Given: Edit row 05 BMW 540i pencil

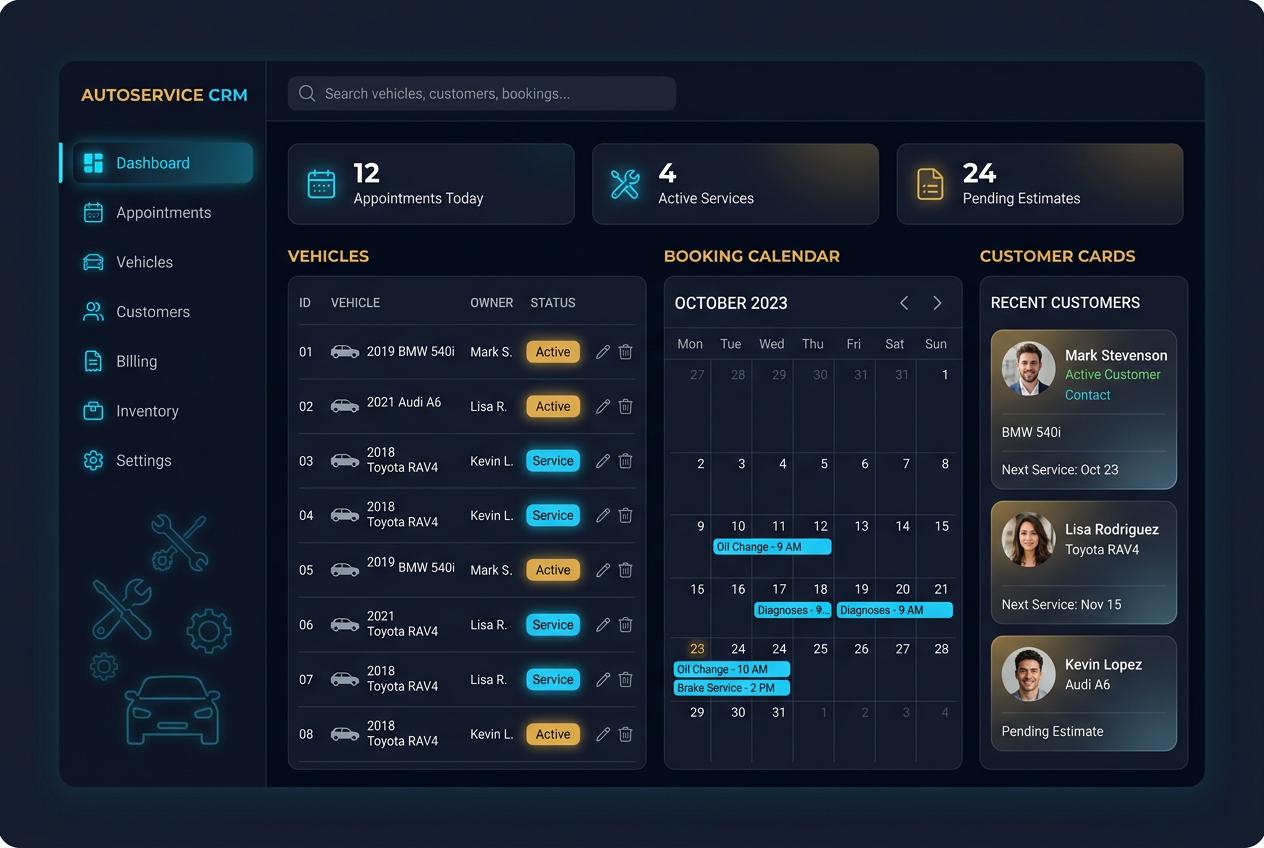Looking at the screenshot, I should tap(603, 570).
